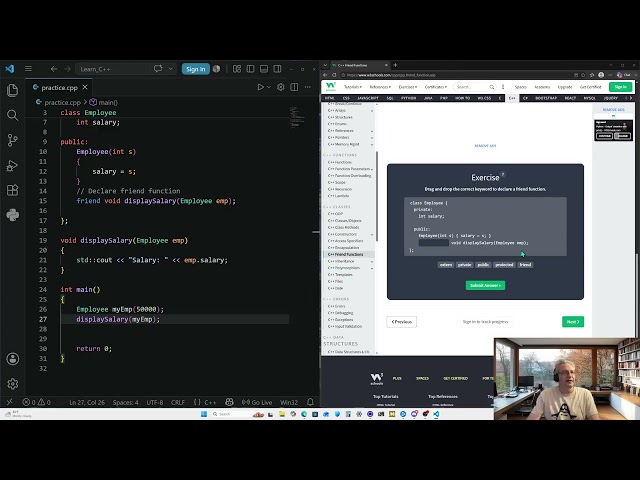640x480 pixels.
Task: Click the VS Code icon in taskbar
Action: point(436,414)
